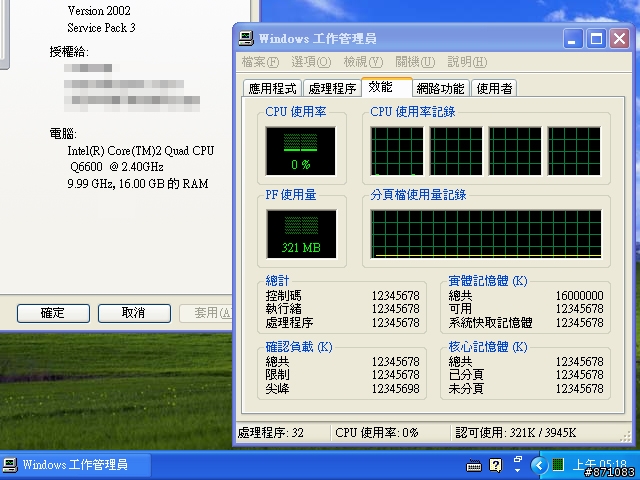This screenshot has width=640, height=480.
Task: Click the 未分頁 label under 核心記憶體
Action: point(466,389)
